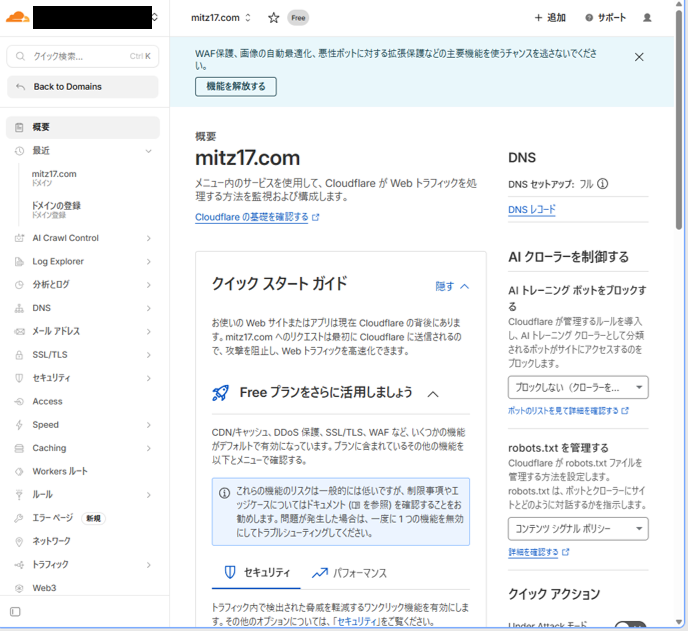Click the DNS setup info icon
688x631 pixels.
coord(603,184)
